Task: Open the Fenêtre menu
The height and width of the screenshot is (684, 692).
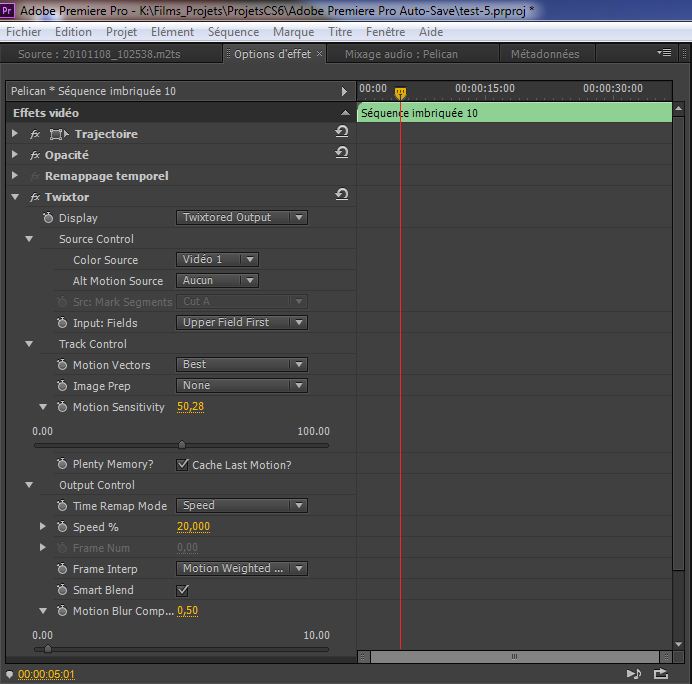Action: point(385,32)
